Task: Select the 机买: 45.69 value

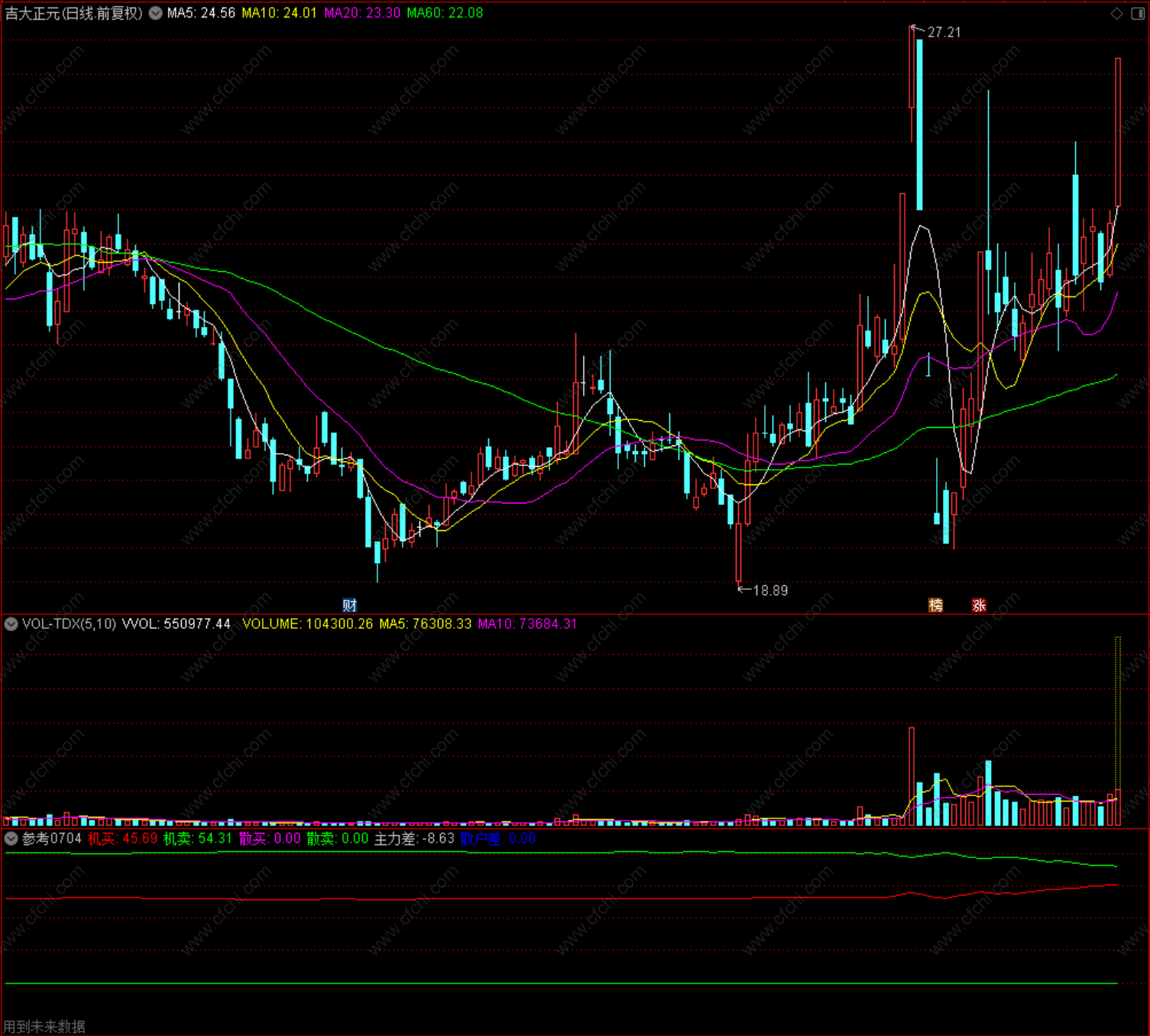Action: point(122,839)
